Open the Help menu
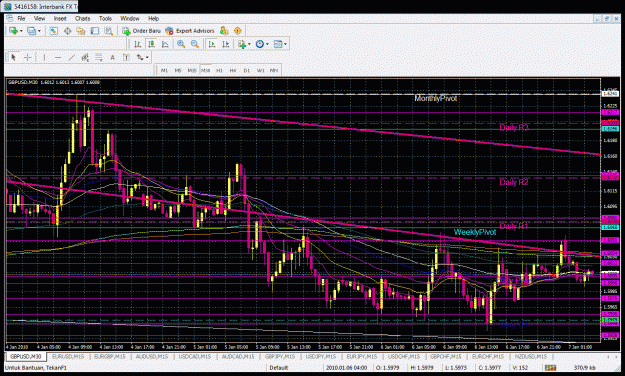 point(153,18)
